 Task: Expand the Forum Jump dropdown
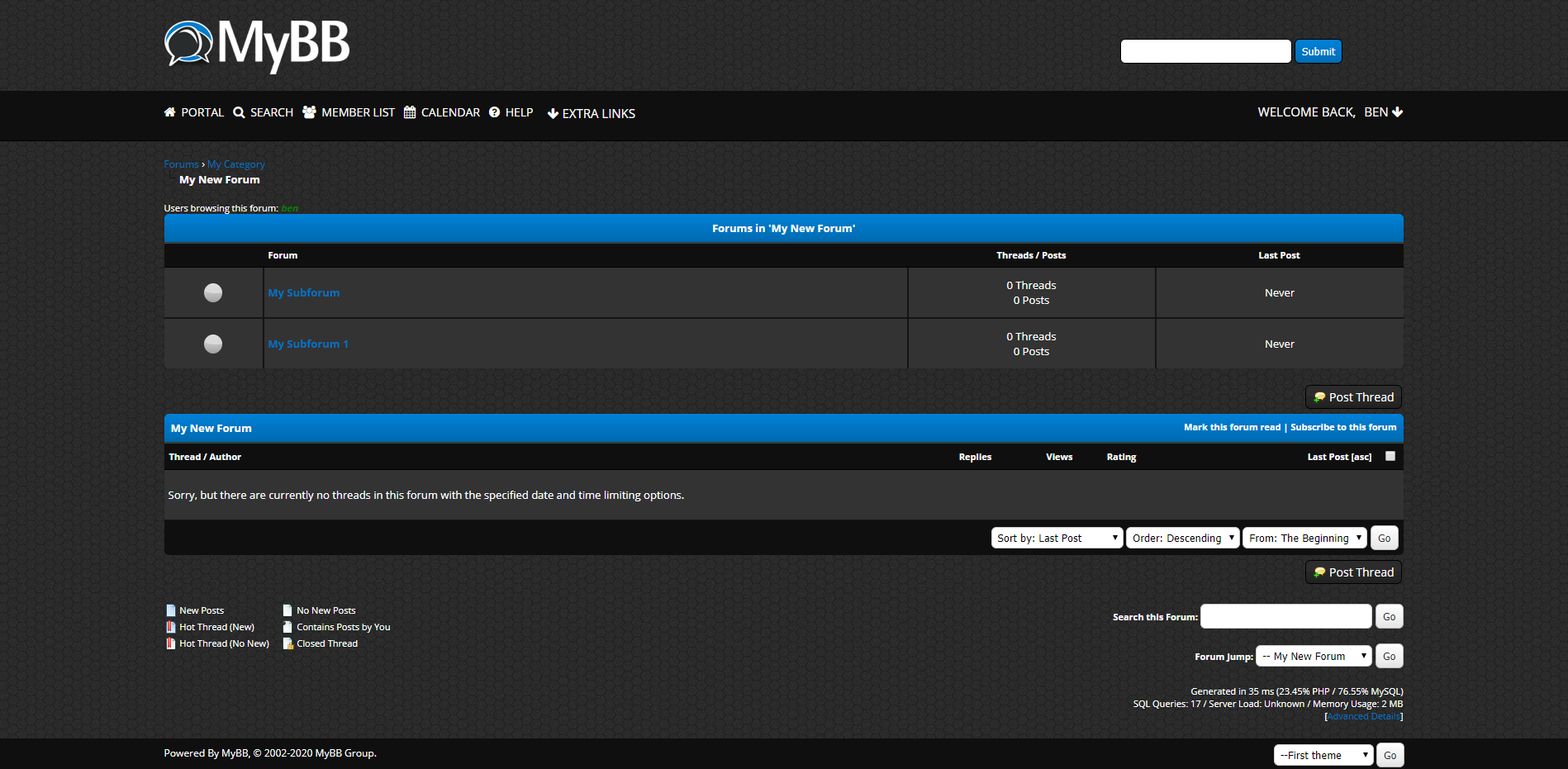click(1313, 656)
